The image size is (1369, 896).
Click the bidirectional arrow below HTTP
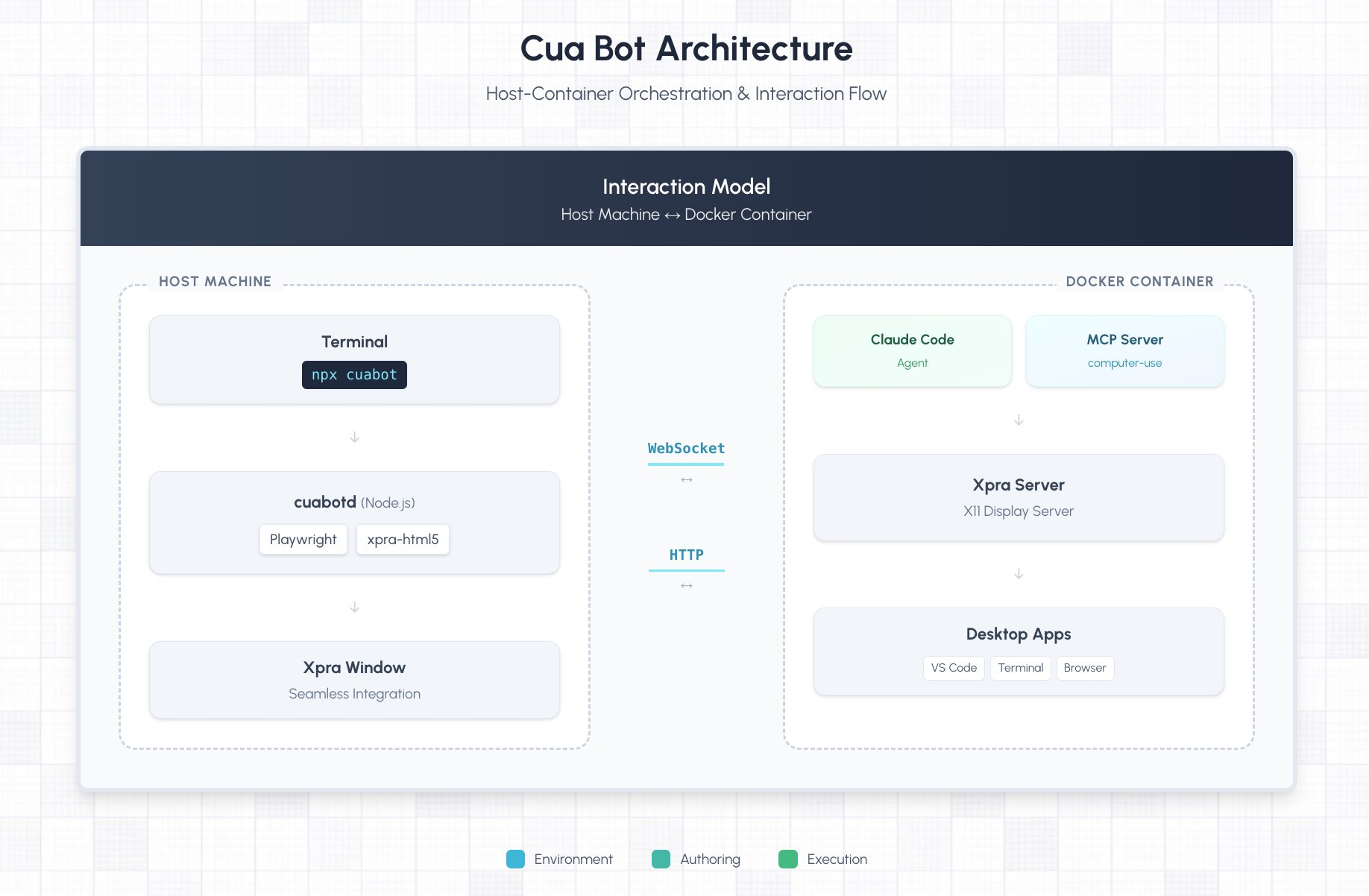pyautogui.click(x=687, y=586)
